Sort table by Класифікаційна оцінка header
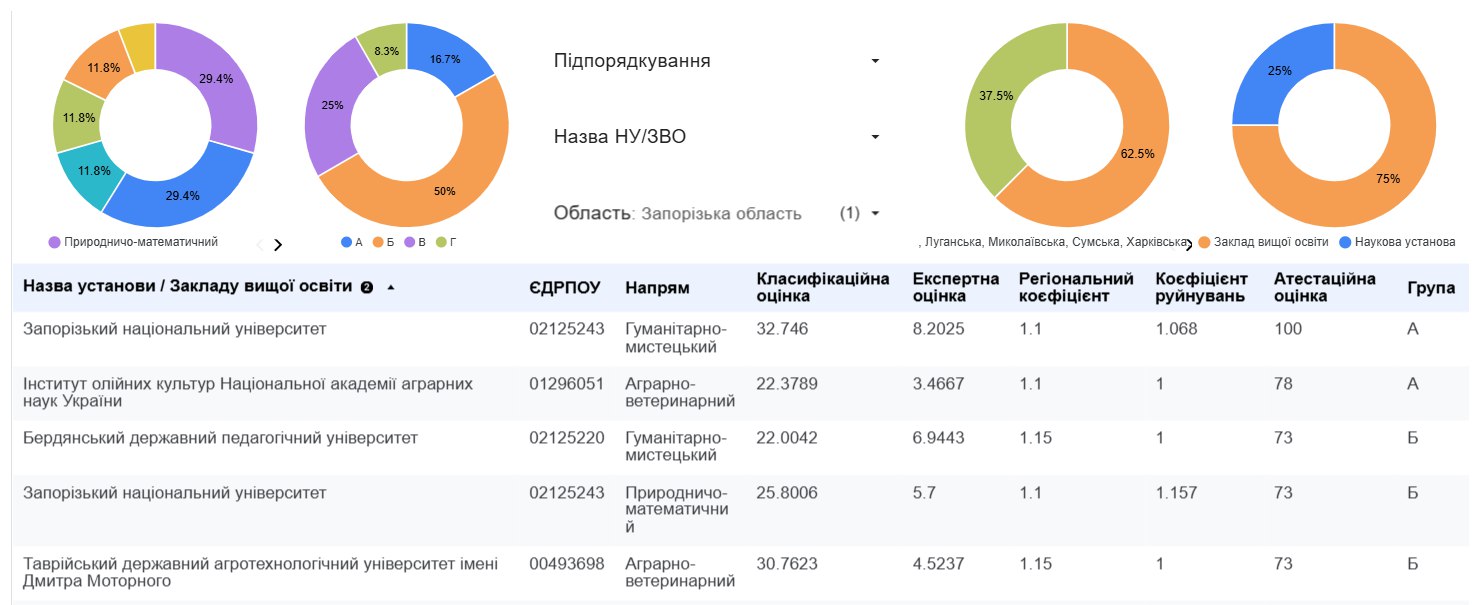 [x=822, y=287]
